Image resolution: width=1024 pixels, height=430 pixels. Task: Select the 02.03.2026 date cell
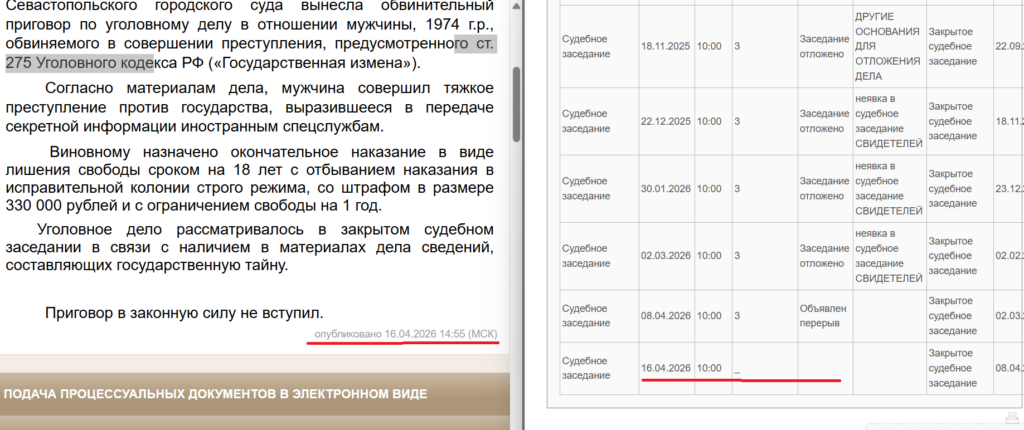(667, 255)
